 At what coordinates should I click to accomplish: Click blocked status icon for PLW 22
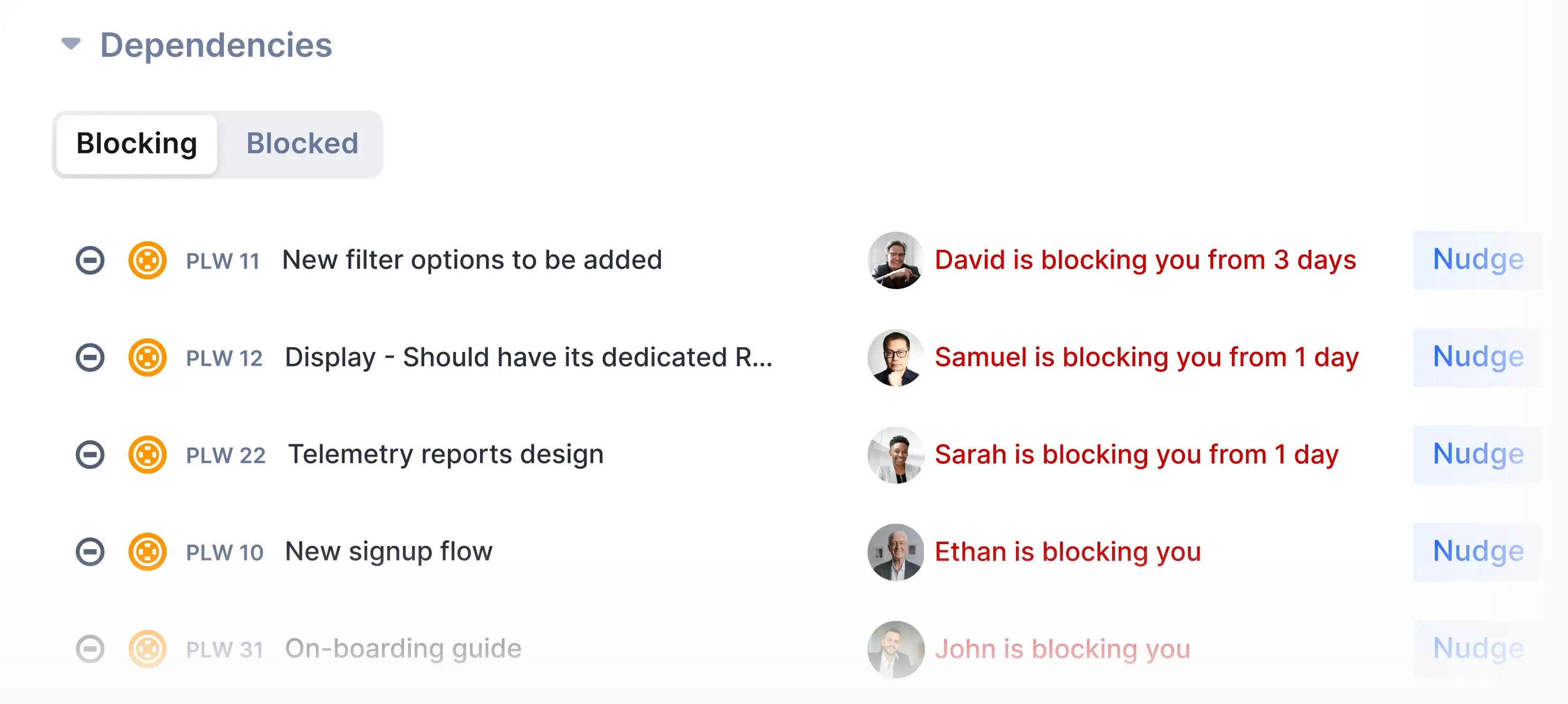pyautogui.click(x=90, y=455)
